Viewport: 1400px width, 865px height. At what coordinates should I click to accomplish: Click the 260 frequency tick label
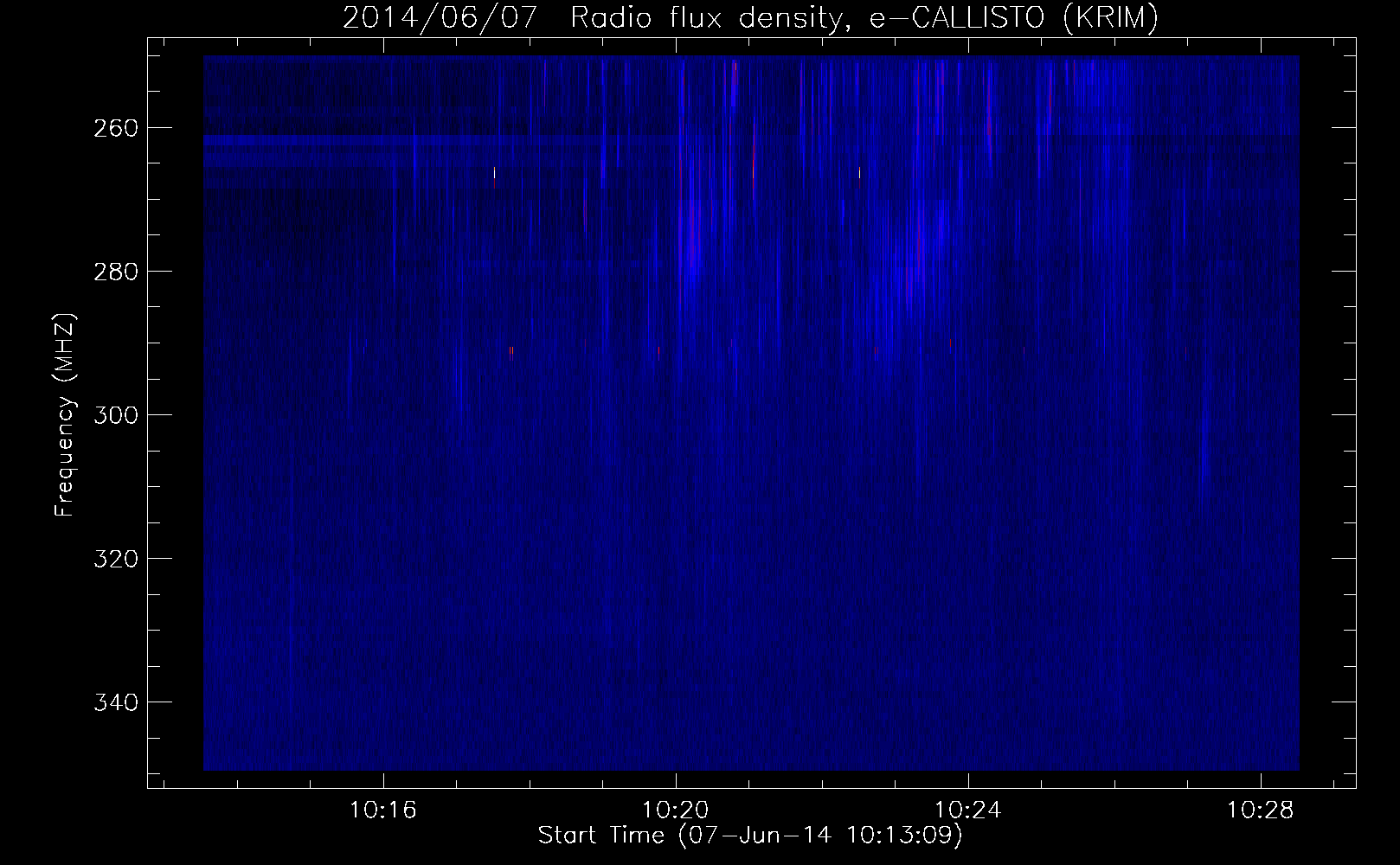[x=114, y=128]
